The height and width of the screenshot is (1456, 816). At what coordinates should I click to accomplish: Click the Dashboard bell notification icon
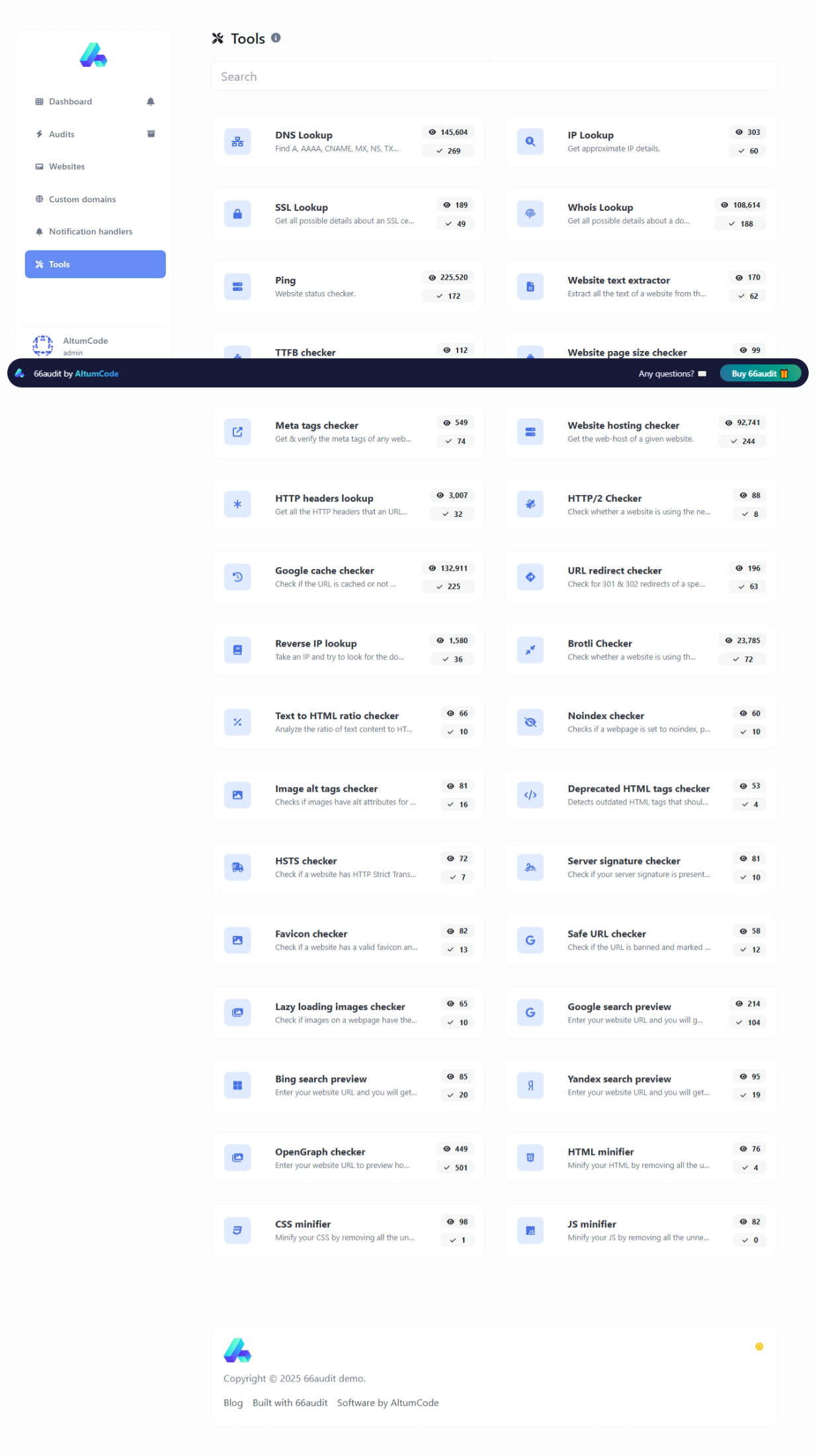point(151,102)
